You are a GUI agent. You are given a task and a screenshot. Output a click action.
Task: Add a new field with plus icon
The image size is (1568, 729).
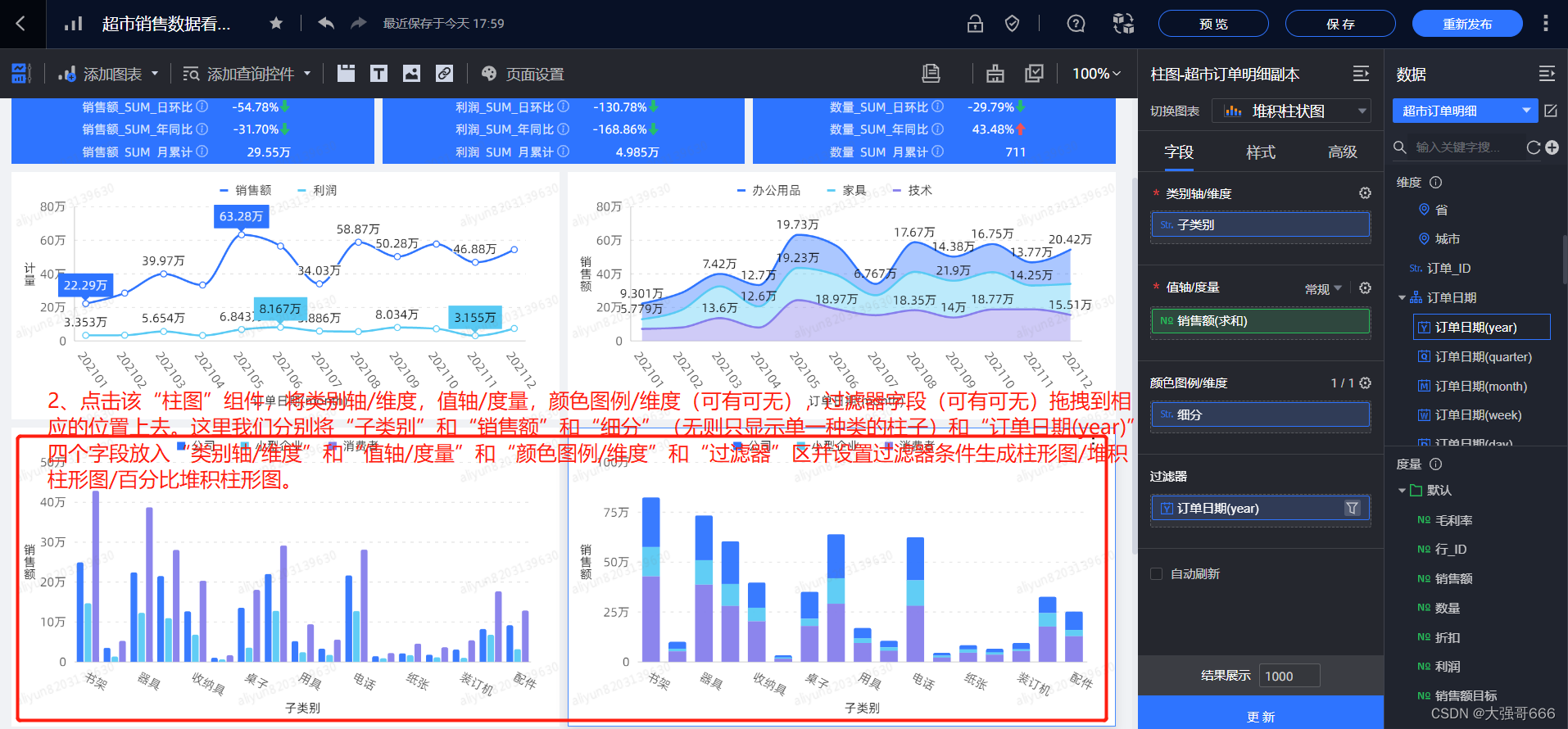(1552, 147)
